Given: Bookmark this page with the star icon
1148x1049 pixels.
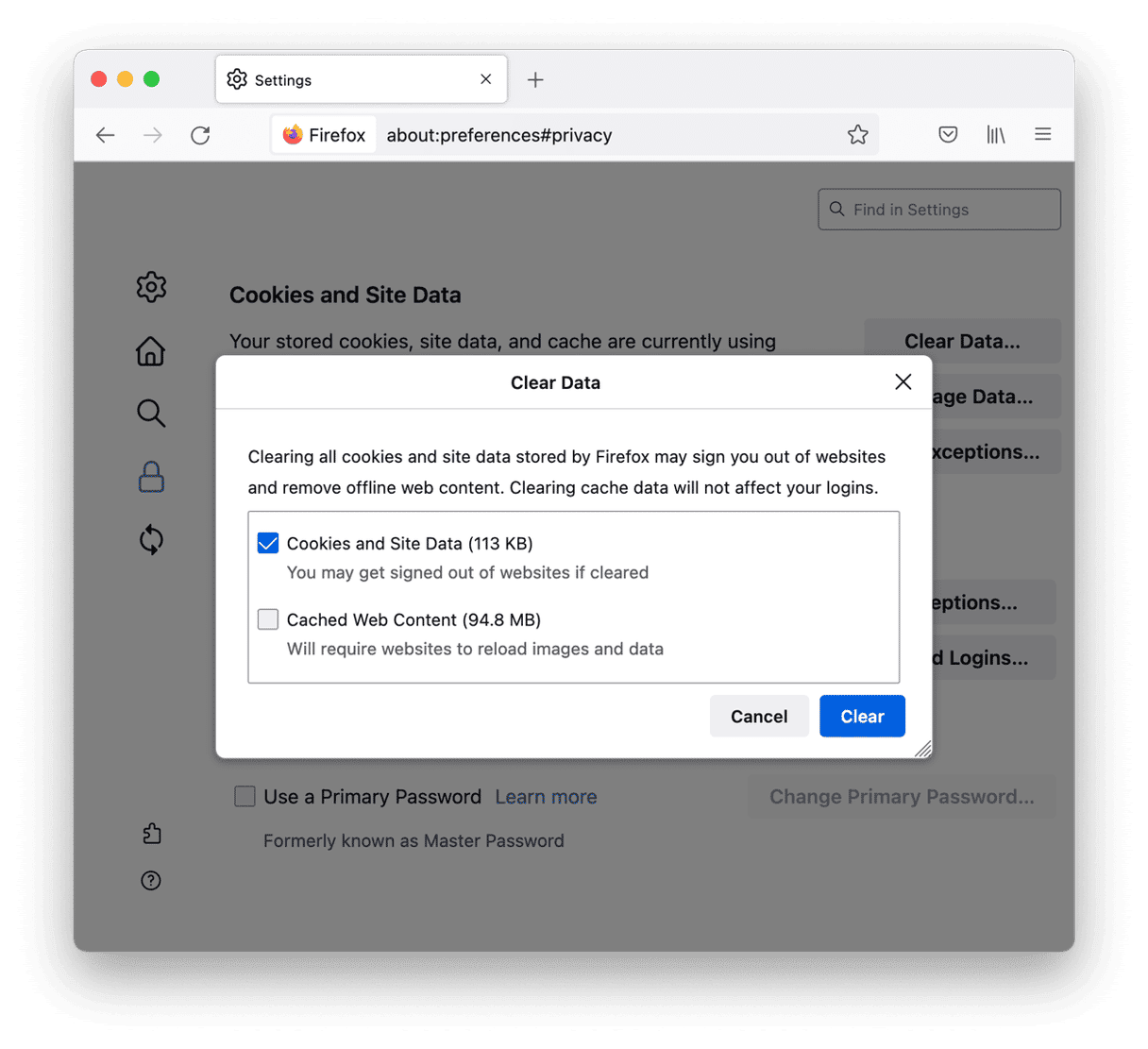Looking at the screenshot, I should (x=857, y=135).
